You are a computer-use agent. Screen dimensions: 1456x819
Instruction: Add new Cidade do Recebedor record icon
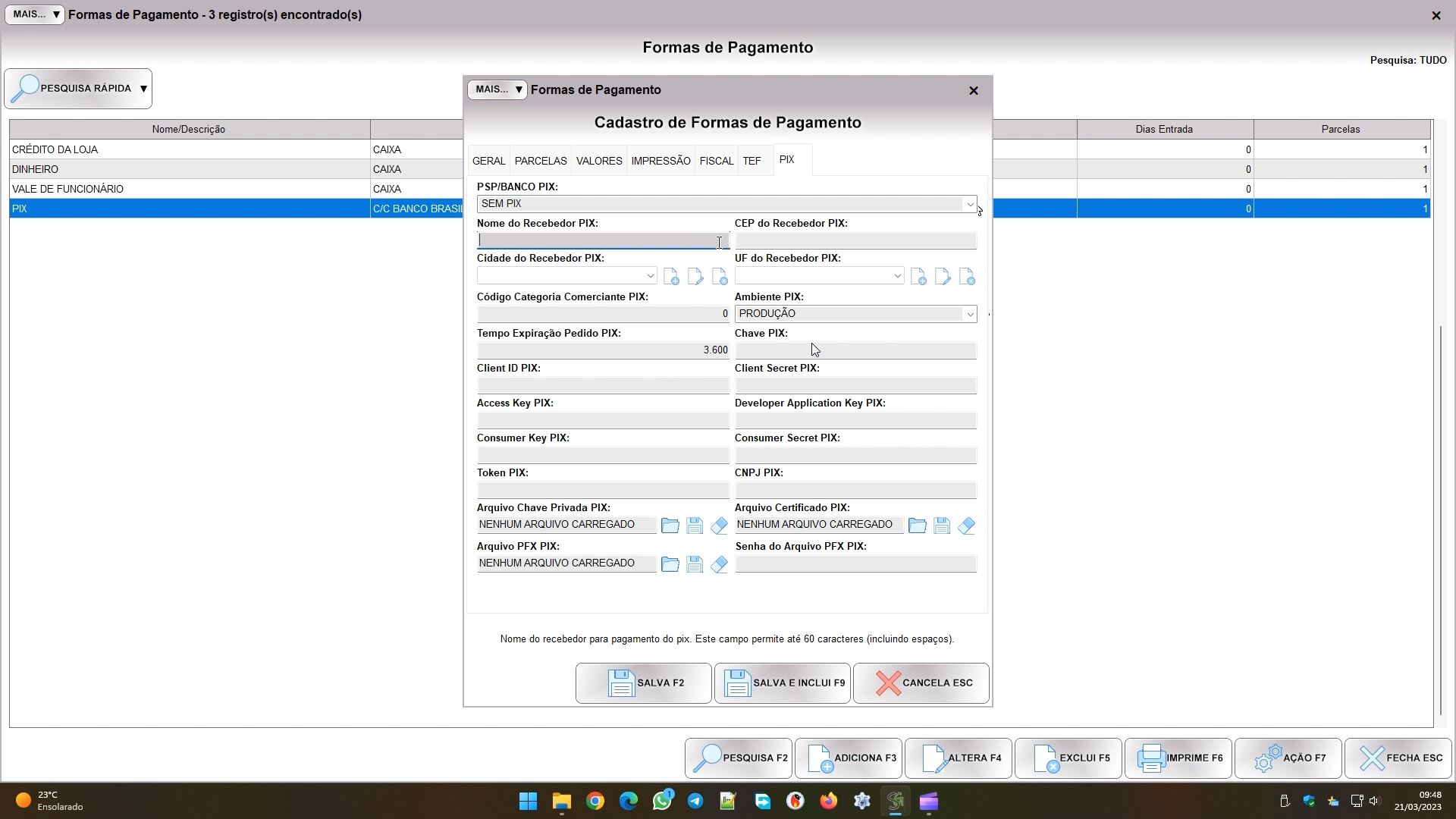tap(671, 277)
